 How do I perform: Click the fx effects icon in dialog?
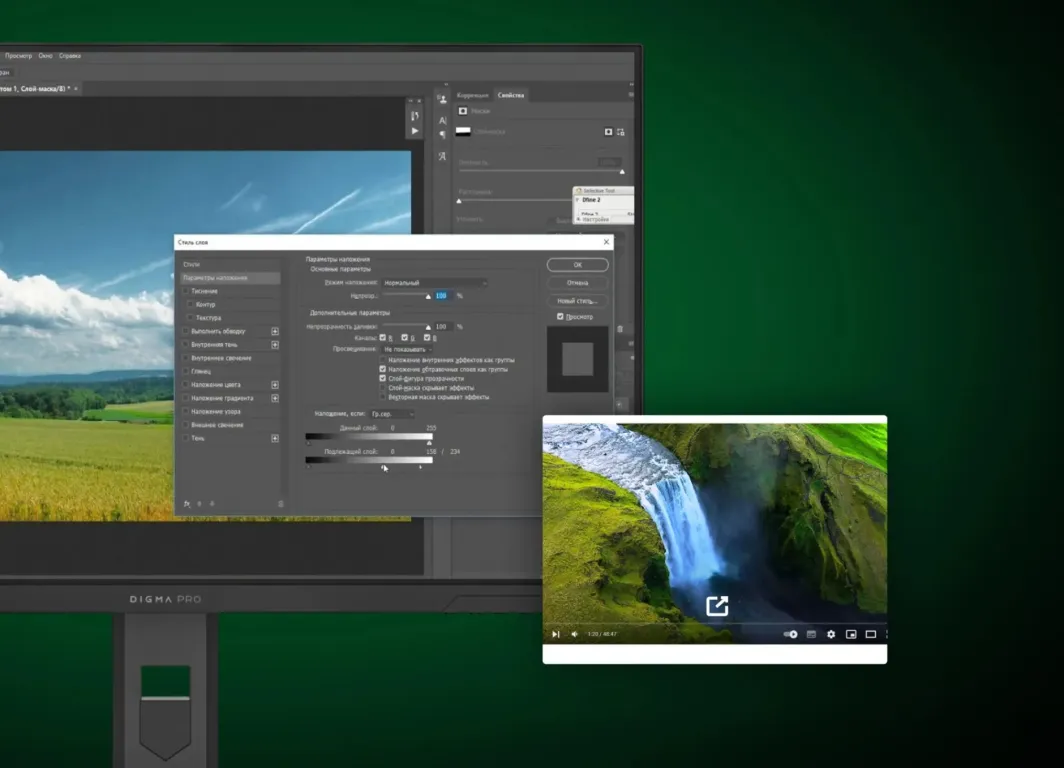[x=187, y=504]
